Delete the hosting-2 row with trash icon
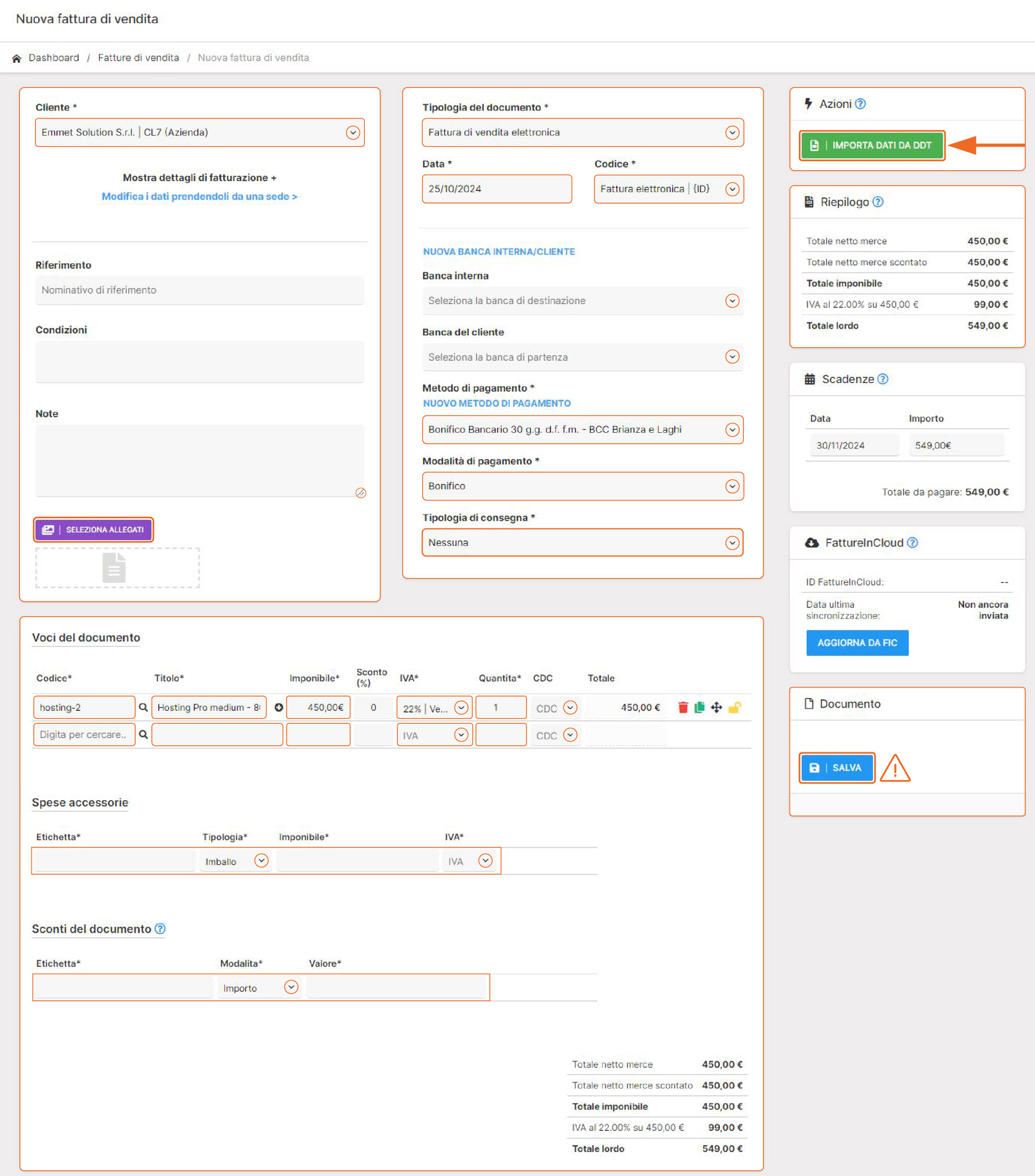This screenshot has height=1176, width=1035. point(682,707)
